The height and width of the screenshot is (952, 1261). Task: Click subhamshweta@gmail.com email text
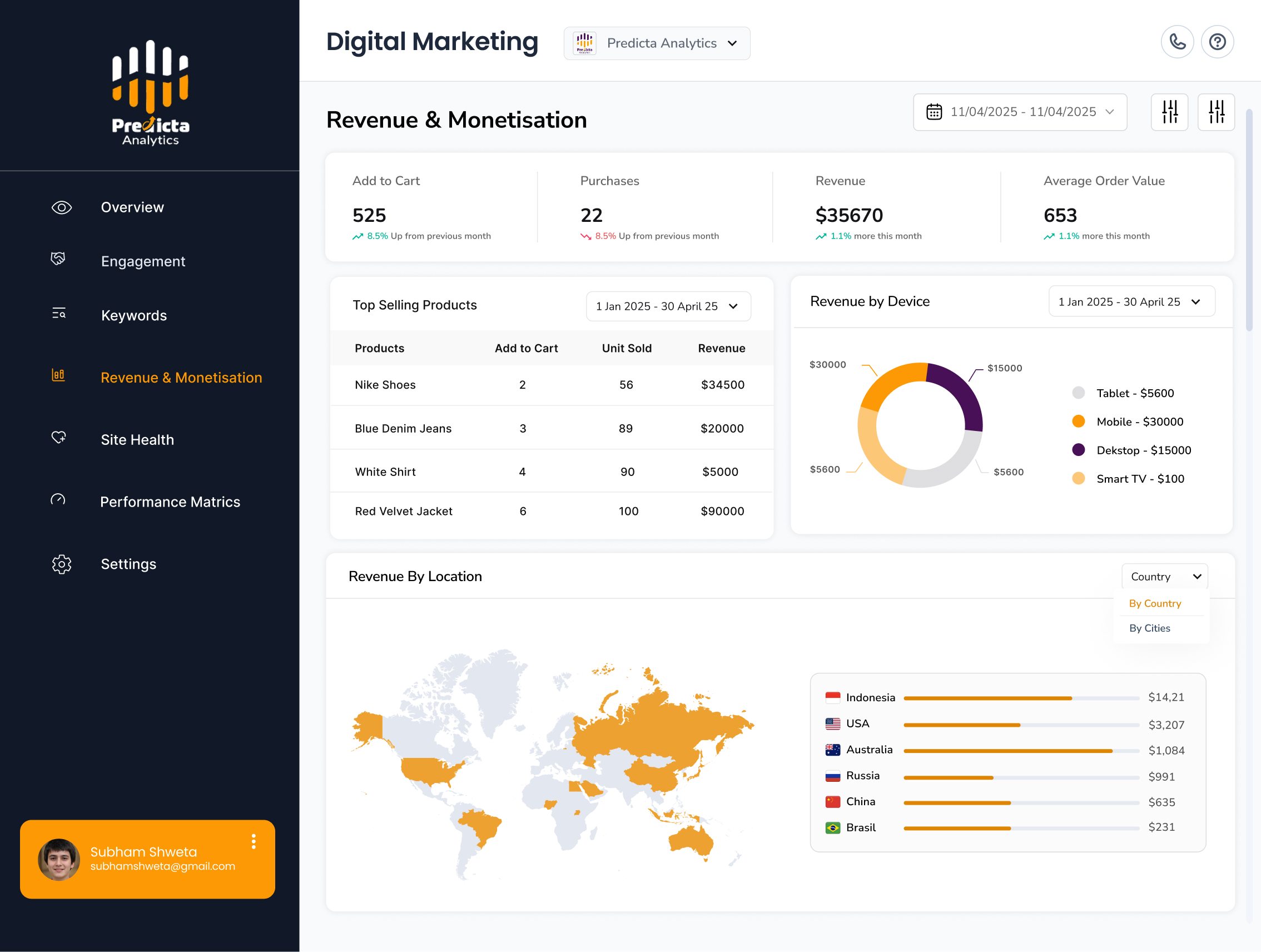pos(162,866)
